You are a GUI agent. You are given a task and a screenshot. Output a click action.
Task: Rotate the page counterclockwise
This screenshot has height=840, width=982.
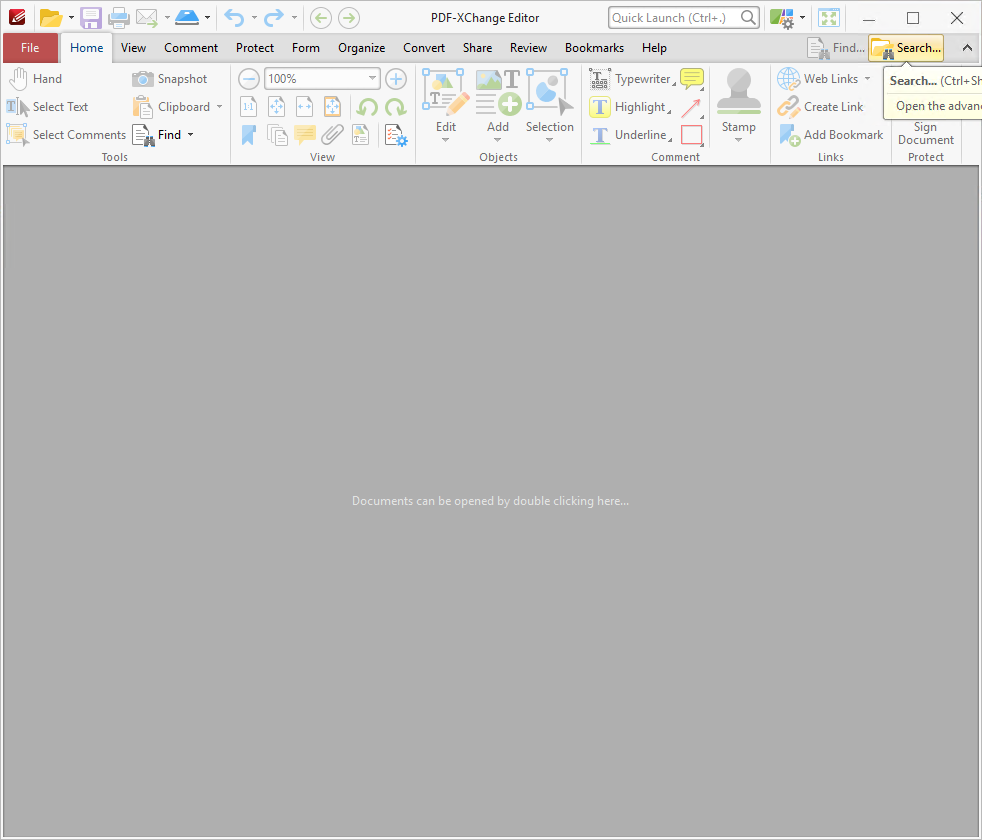click(367, 107)
